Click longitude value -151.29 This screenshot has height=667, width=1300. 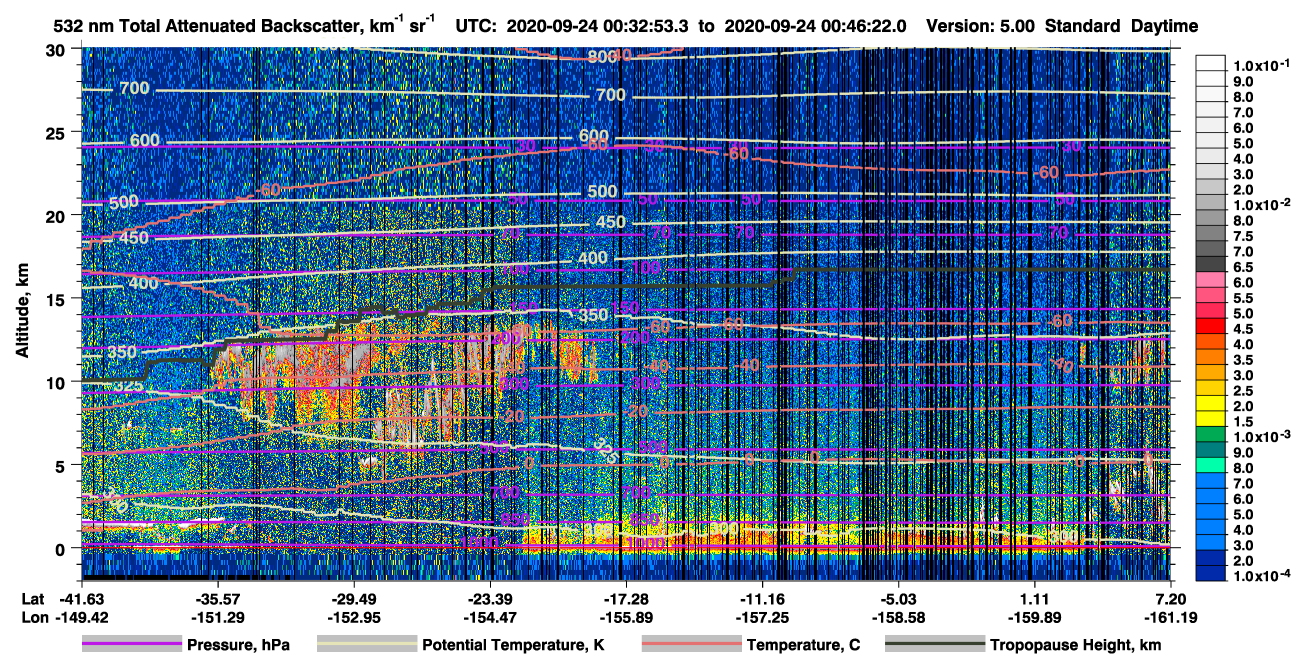[x=217, y=618]
